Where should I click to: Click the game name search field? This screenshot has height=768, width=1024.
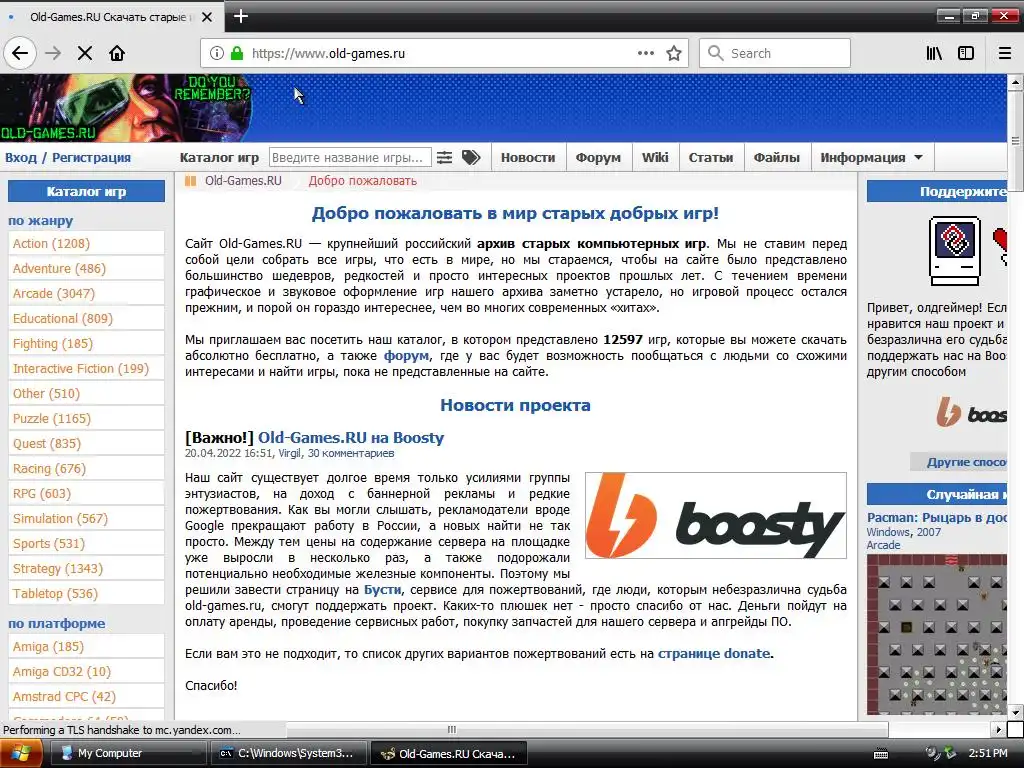pos(350,157)
